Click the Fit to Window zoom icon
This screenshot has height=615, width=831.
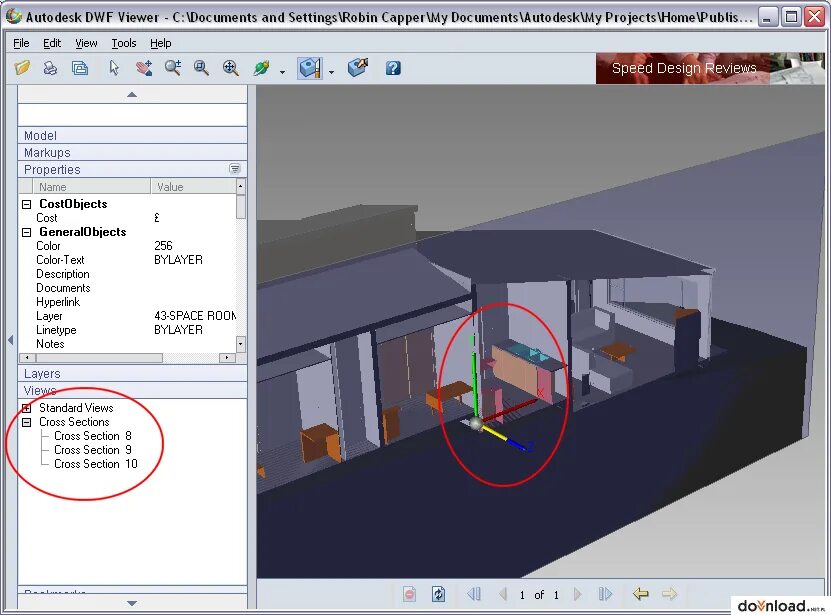point(230,68)
